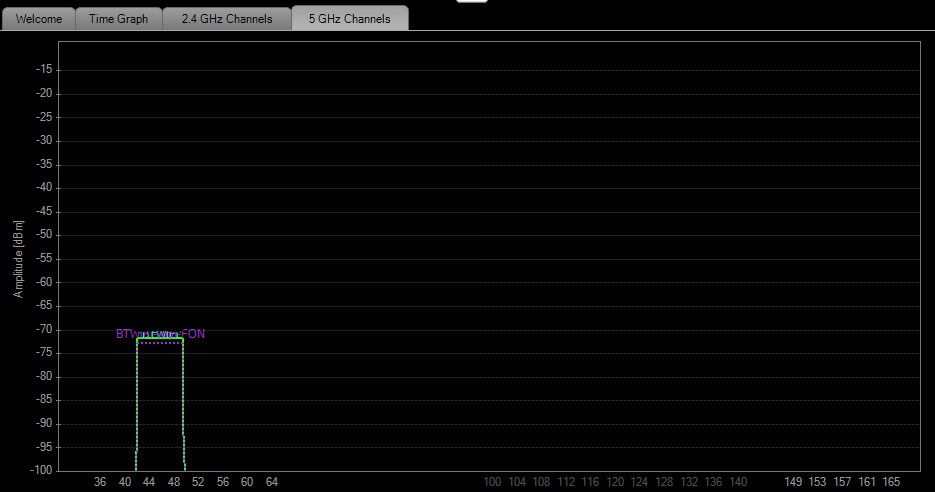The width and height of the screenshot is (935, 492).
Task: Click the BTWifi FON network label
Action: point(160,333)
